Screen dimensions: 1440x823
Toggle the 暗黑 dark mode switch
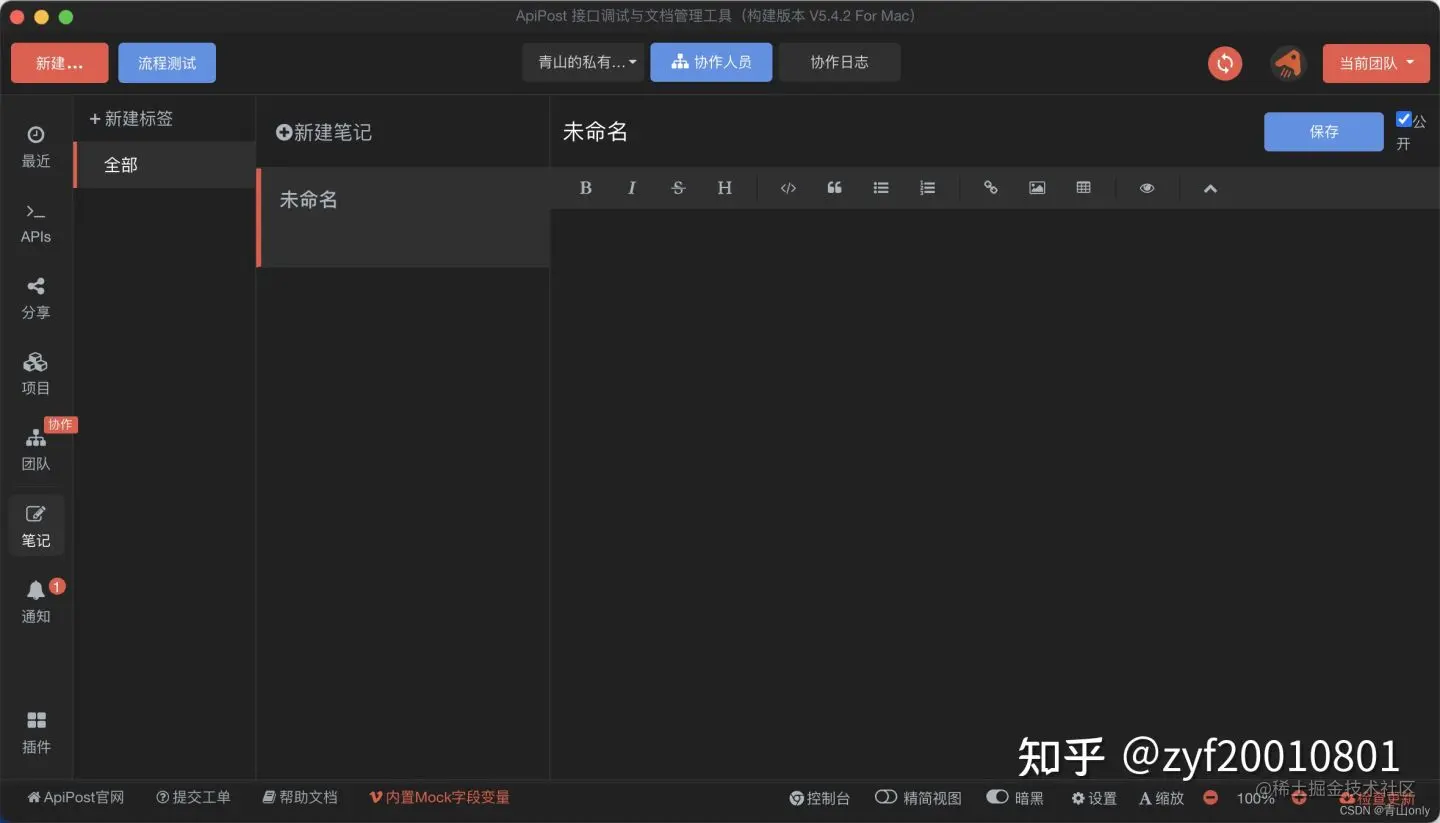997,797
